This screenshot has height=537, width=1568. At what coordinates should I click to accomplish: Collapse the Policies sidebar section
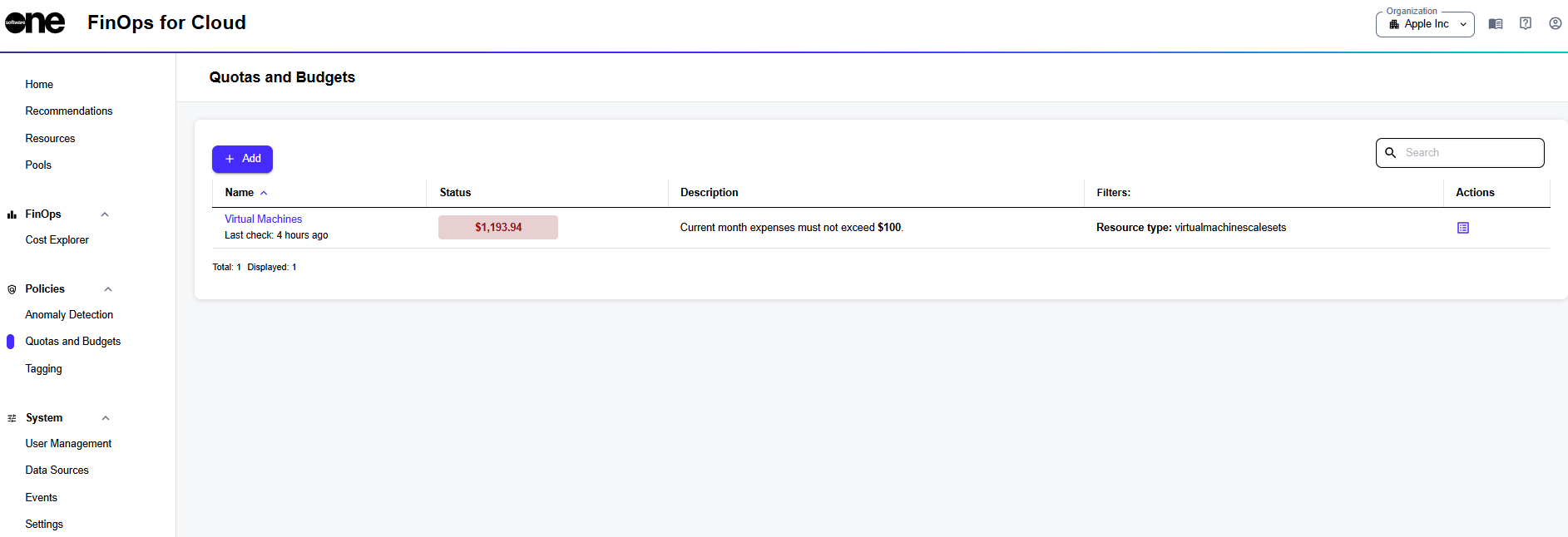click(x=108, y=289)
